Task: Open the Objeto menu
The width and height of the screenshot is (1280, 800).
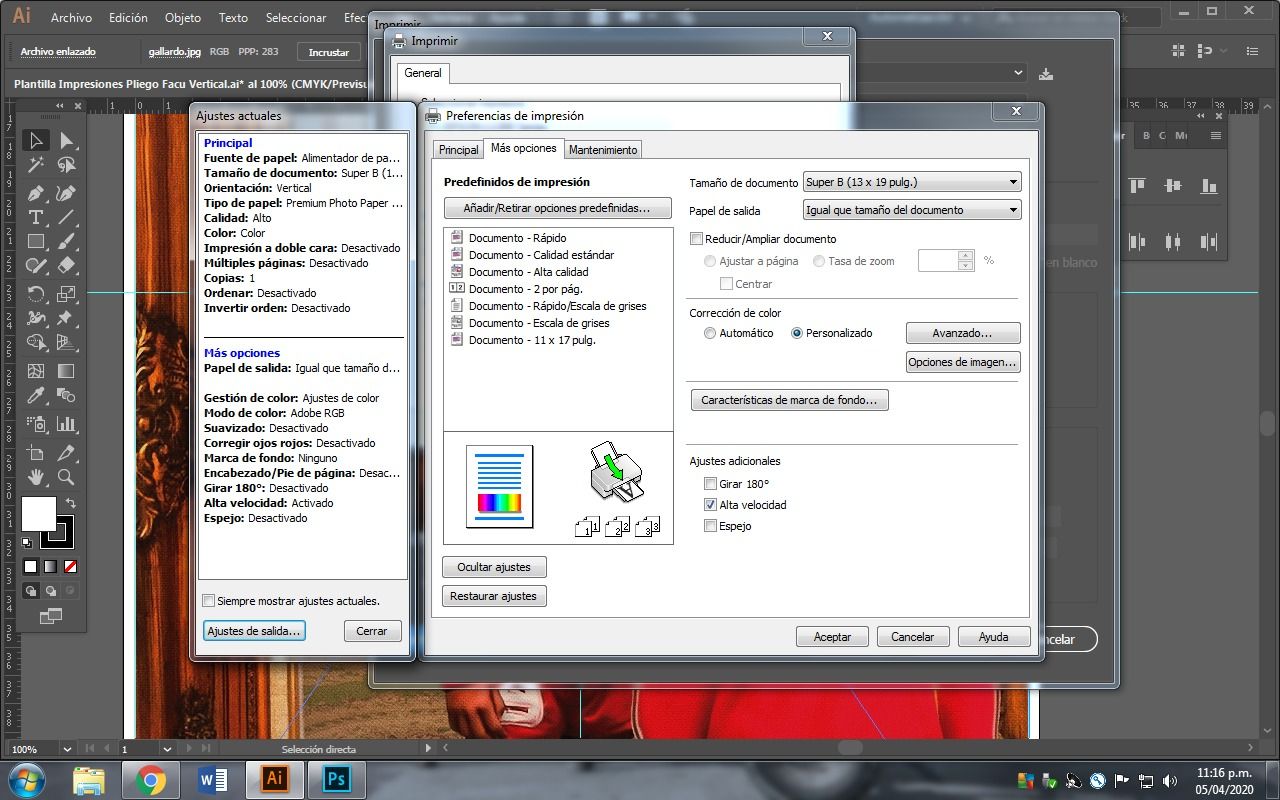Action: pos(182,17)
